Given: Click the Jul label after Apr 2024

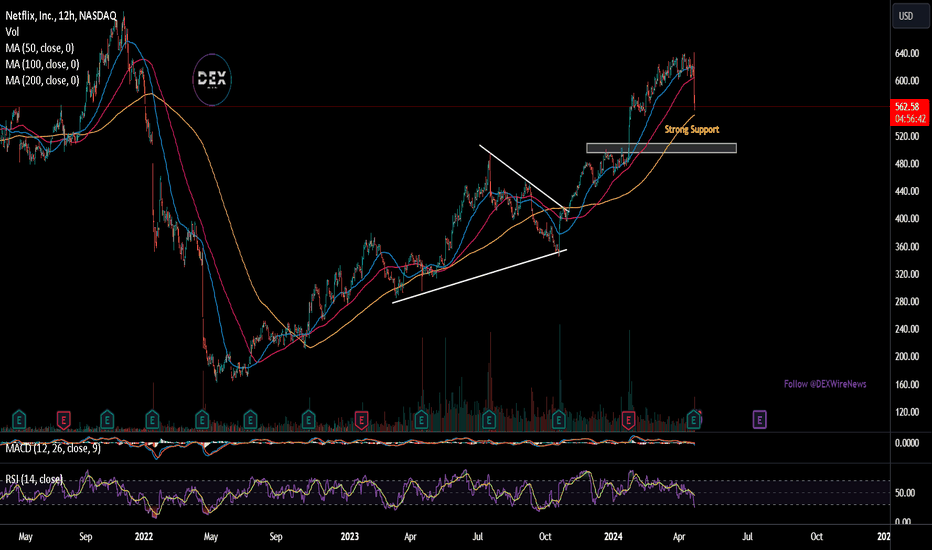Looking at the screenshot, I should coord(748,536).
